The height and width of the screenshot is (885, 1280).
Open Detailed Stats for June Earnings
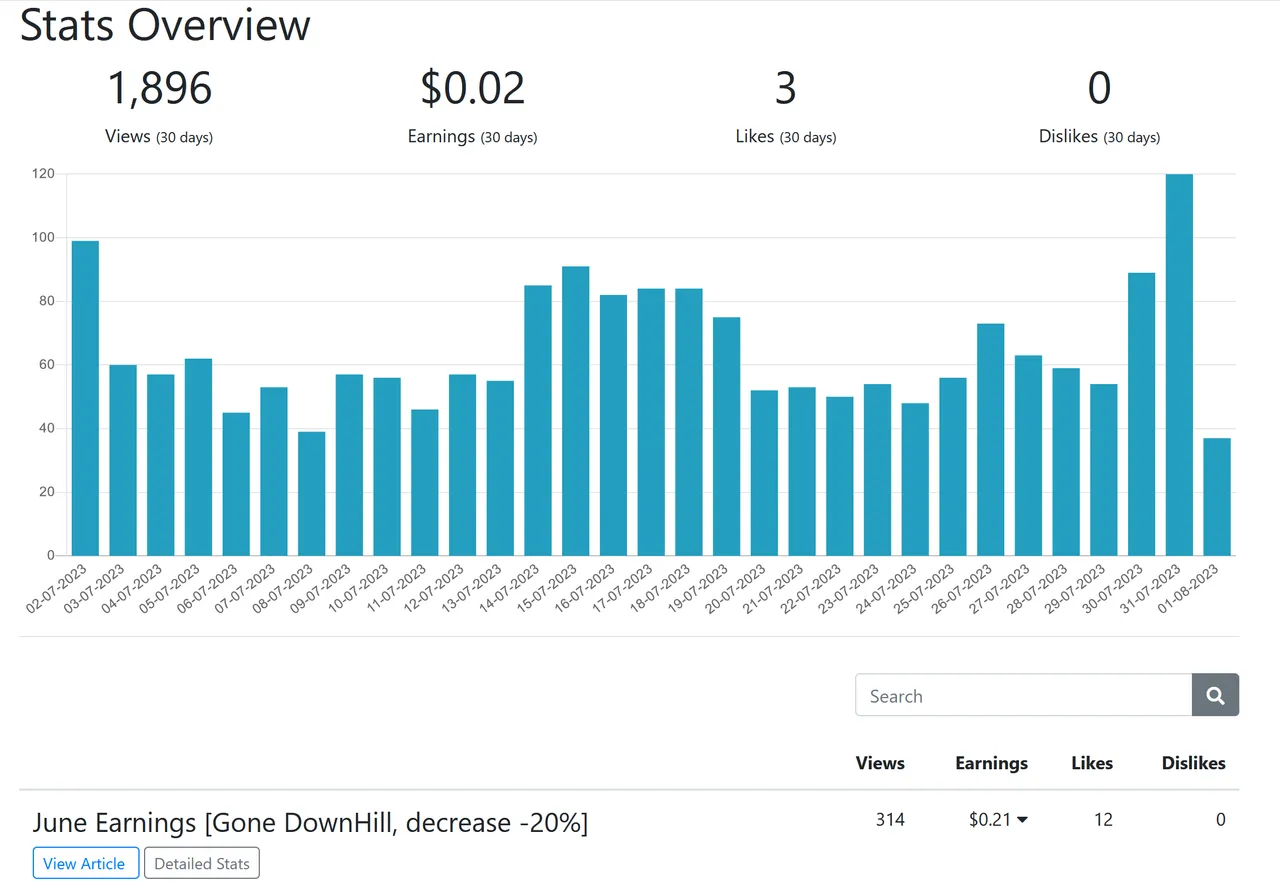point(202,863)
